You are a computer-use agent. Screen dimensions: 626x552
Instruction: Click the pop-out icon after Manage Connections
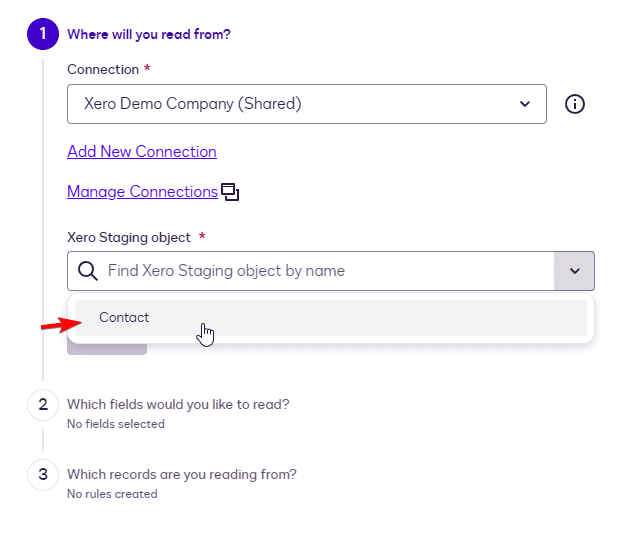(230, 192)
